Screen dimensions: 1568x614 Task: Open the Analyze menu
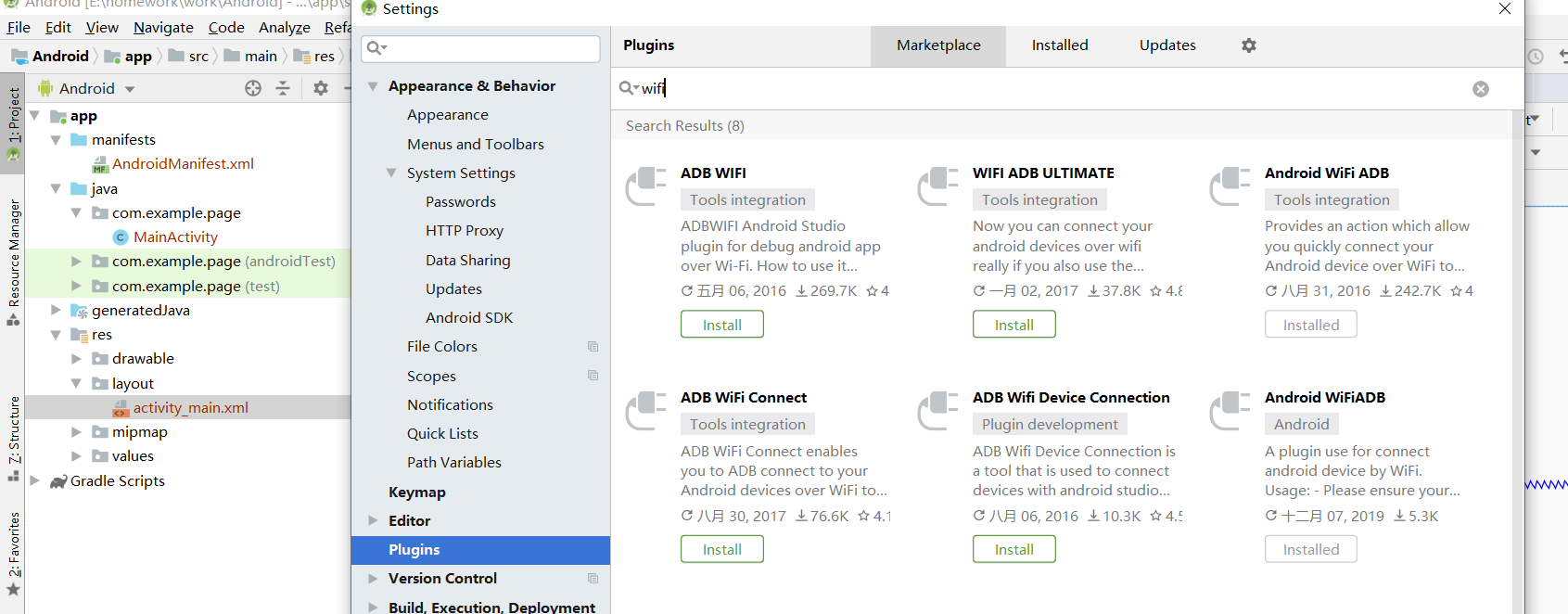tap(285, 28)
